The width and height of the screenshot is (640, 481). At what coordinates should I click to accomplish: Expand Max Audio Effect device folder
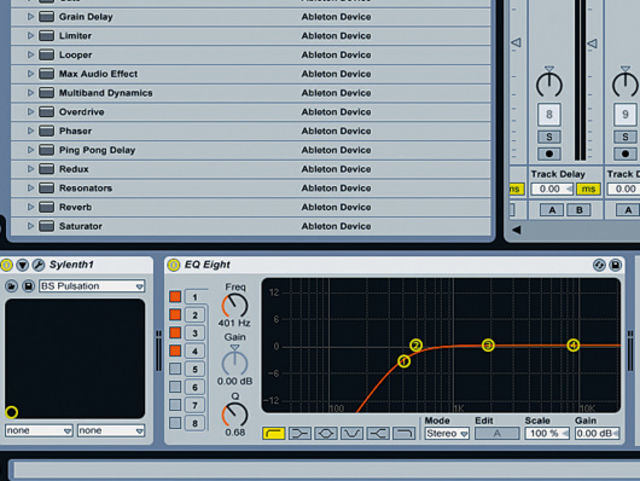(30, 74)
